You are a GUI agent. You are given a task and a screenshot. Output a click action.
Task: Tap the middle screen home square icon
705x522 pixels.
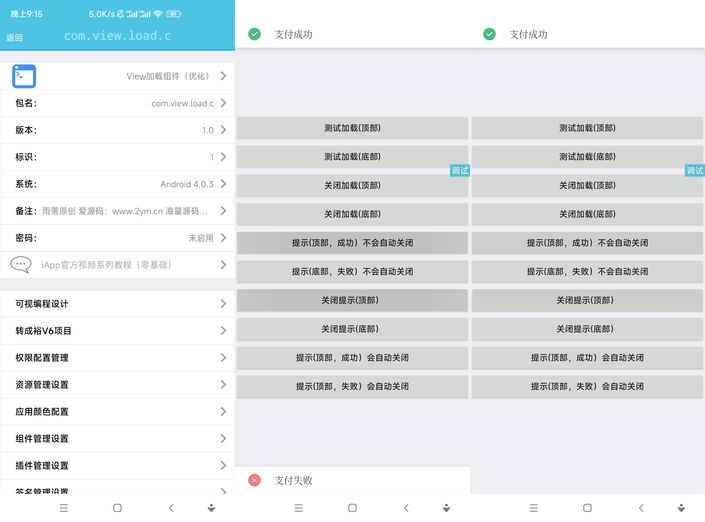tap(352, 508)
